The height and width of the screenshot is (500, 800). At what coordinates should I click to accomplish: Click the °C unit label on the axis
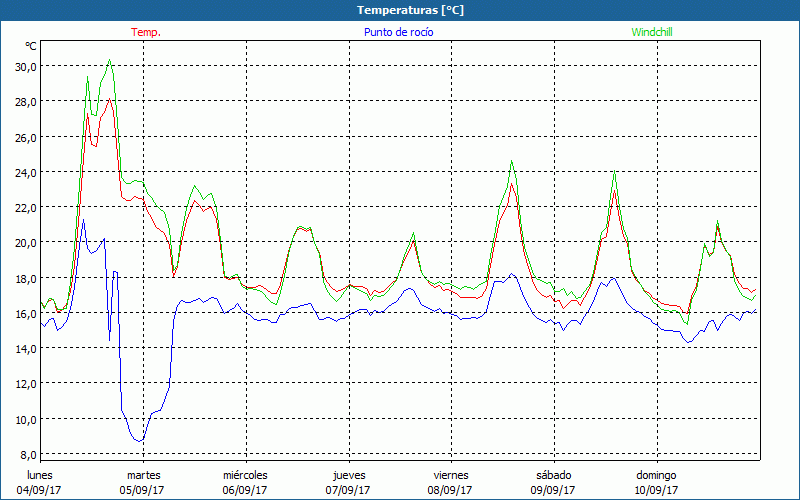tap(31, 47)
